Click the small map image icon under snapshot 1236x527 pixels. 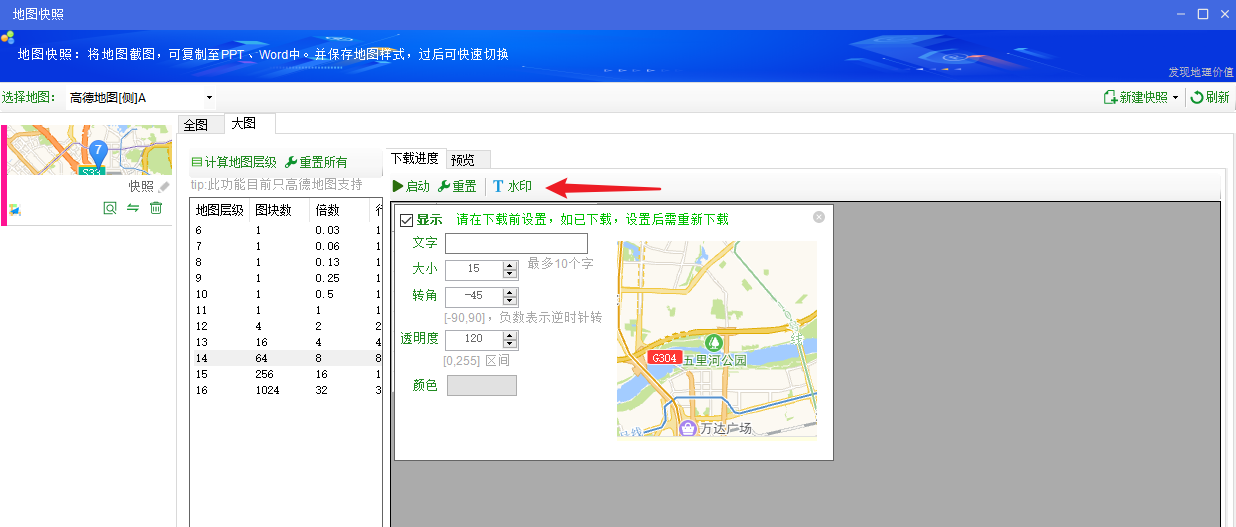click(15, 209)
